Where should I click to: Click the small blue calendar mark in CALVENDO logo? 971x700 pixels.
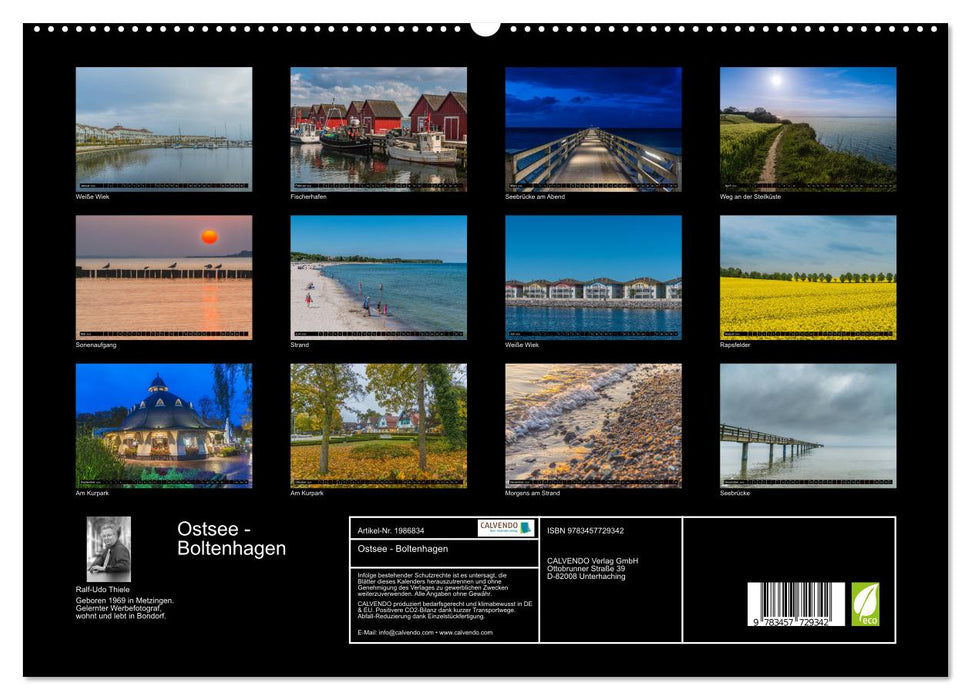pyautogui.click(x=526, y=529)
